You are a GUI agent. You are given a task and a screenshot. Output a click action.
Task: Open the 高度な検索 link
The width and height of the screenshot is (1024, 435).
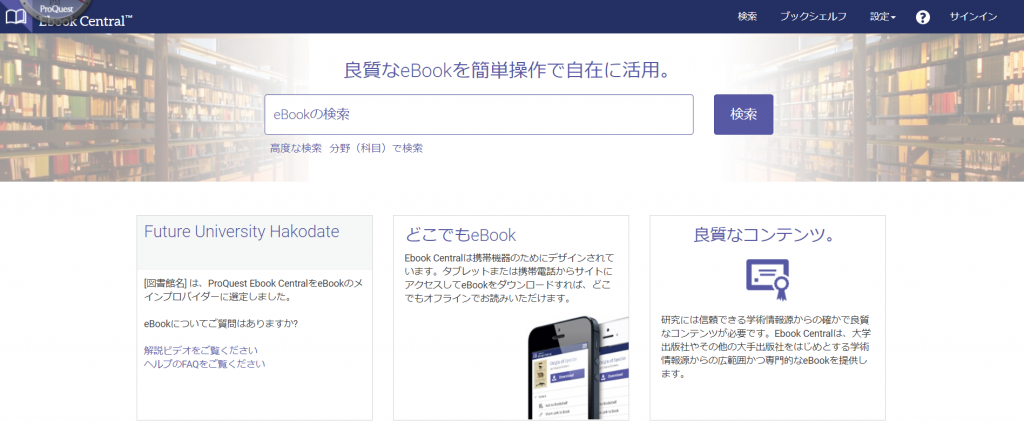pos(296,148)
